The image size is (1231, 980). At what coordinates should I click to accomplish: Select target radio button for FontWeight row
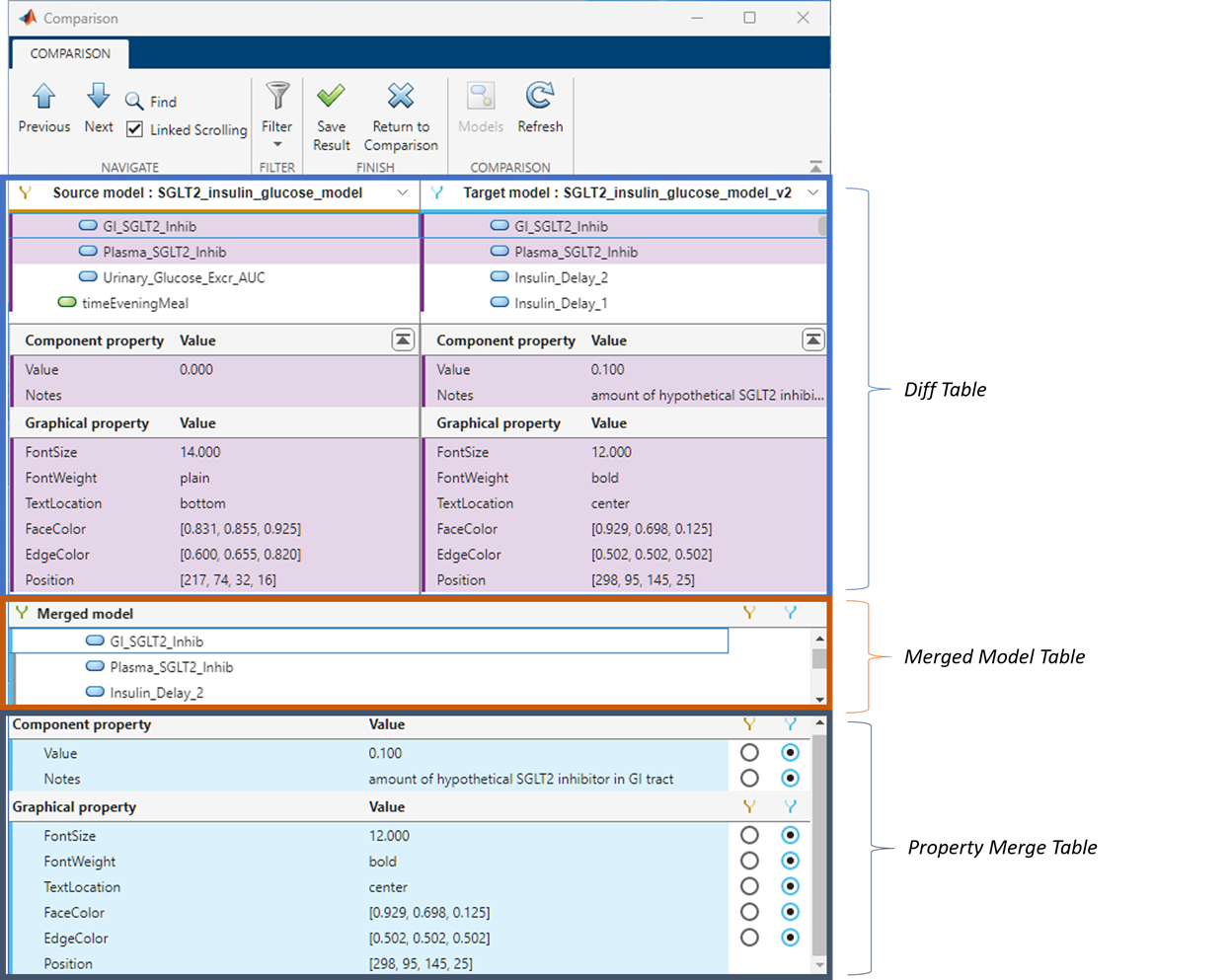[x=790, y=862]
